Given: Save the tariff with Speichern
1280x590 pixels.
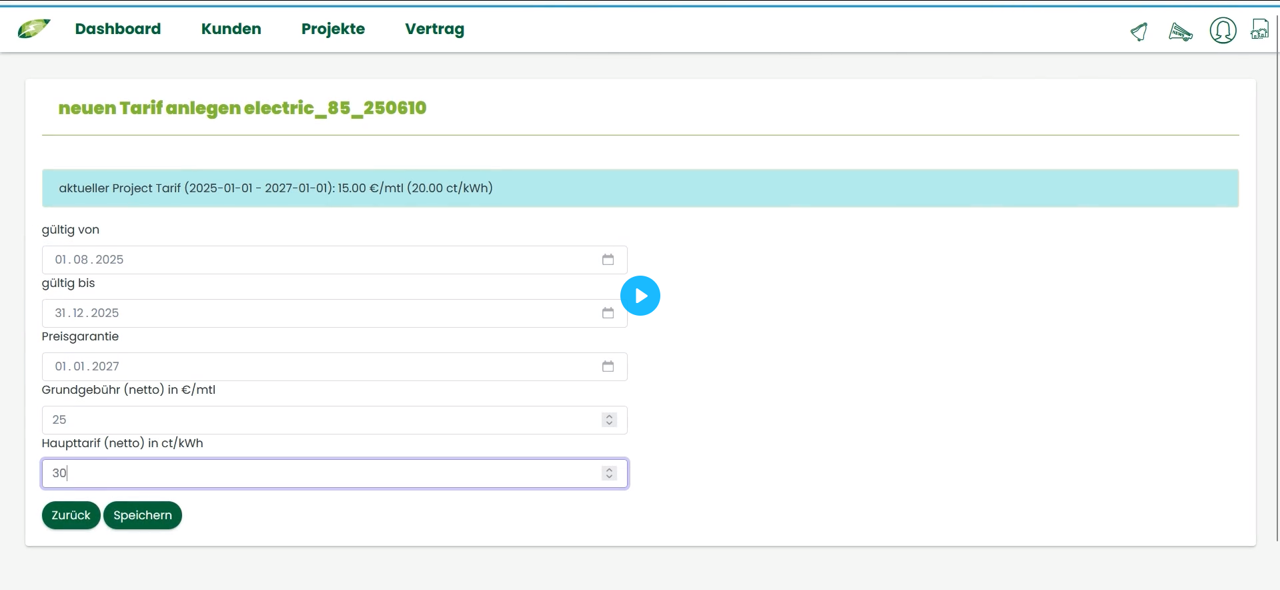Looking at the screenshot, I should [x=142, y=515].
